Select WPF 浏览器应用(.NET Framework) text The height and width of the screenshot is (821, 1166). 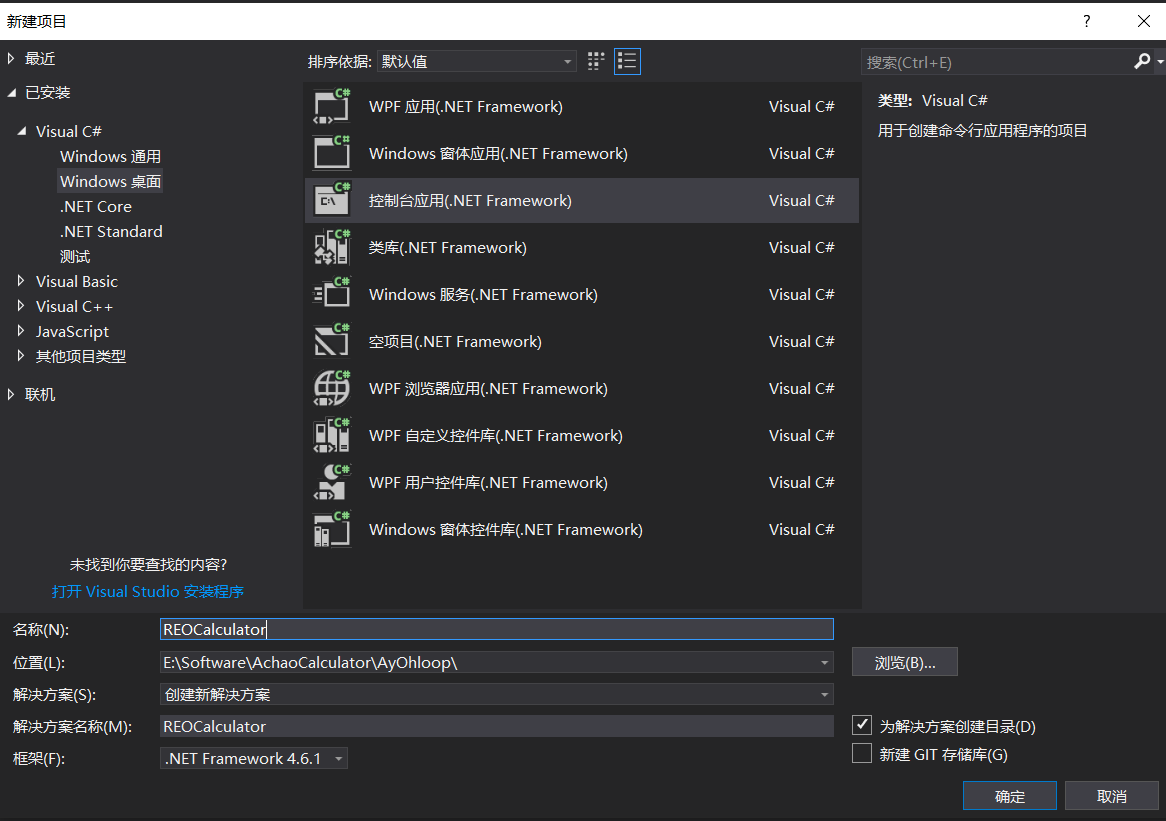[488, 388]
